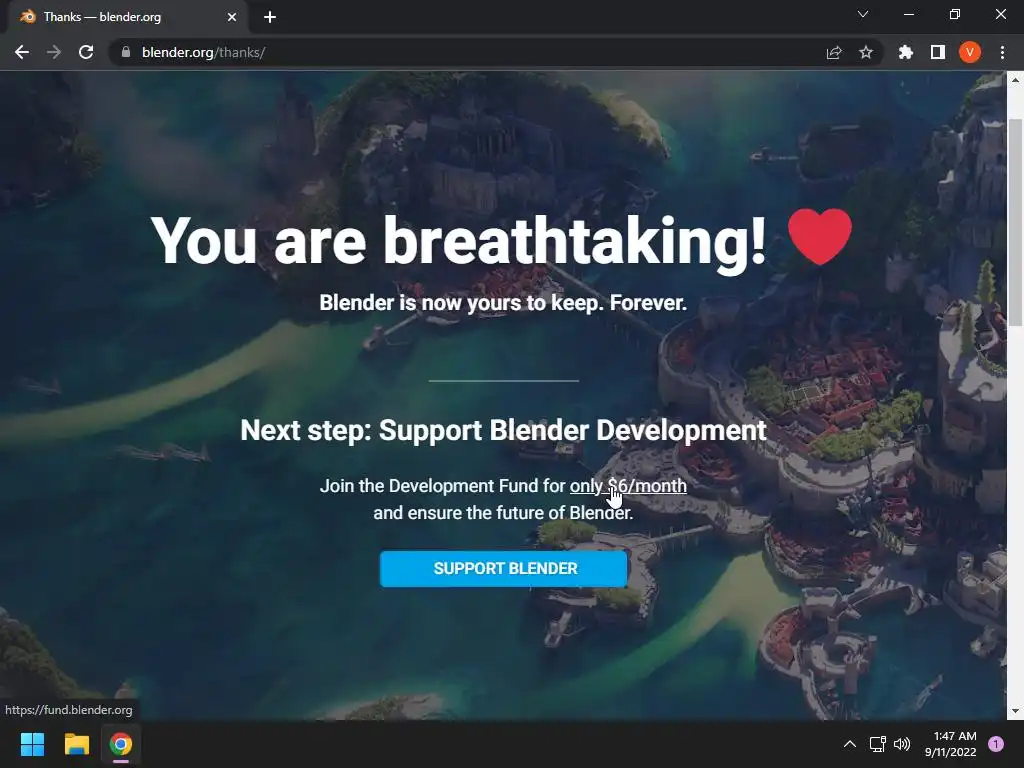Show hidden system tray icons
Screen dimensions: 1024x768
(x=850, y=744)
